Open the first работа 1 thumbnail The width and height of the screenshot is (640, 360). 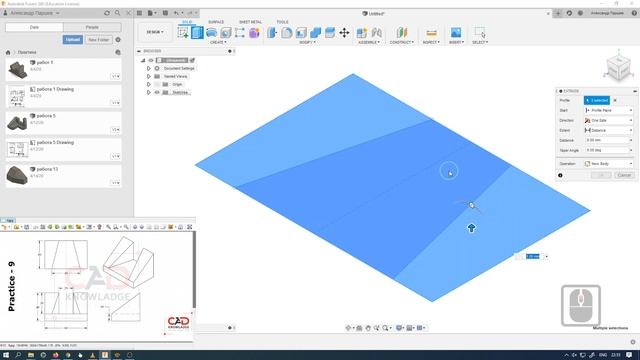point(17,69)
